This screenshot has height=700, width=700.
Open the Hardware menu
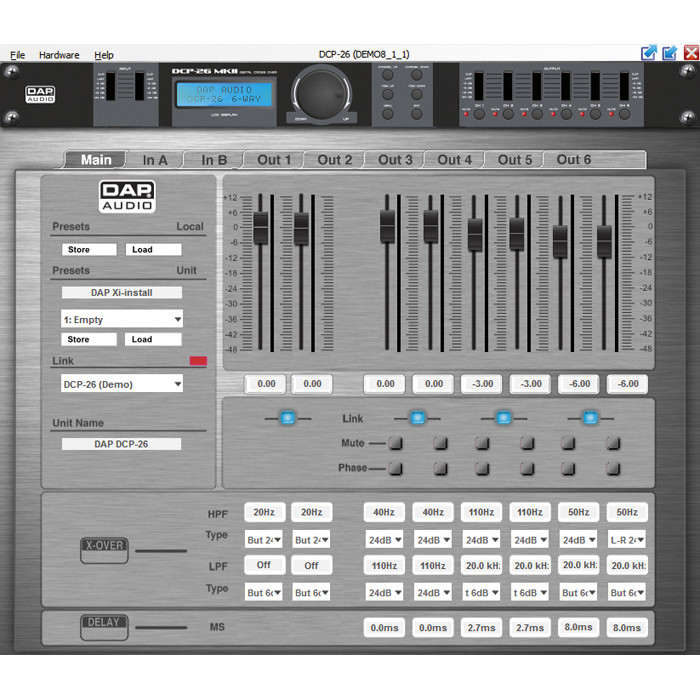(59, 55)
